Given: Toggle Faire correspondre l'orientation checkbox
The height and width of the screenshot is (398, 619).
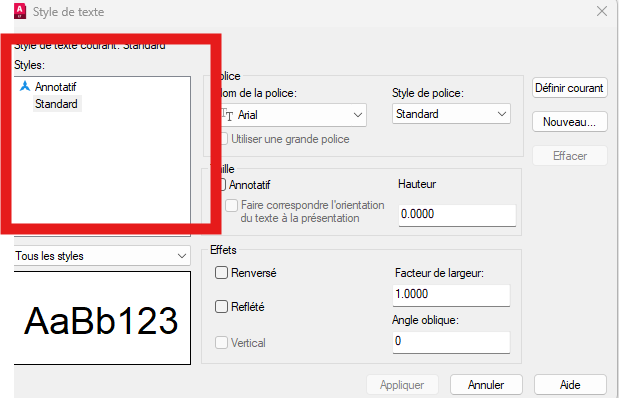Looking at the screenshot, I should click(231, 205).
